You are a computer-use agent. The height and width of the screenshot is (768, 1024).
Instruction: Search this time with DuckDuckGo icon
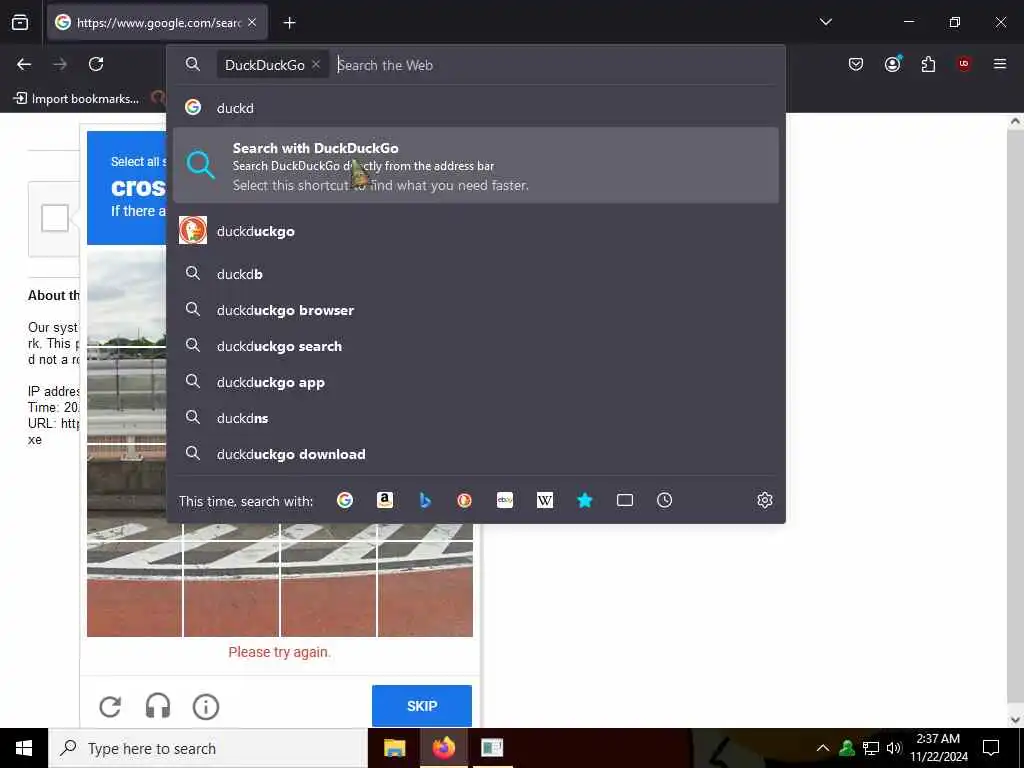(464, 500)
